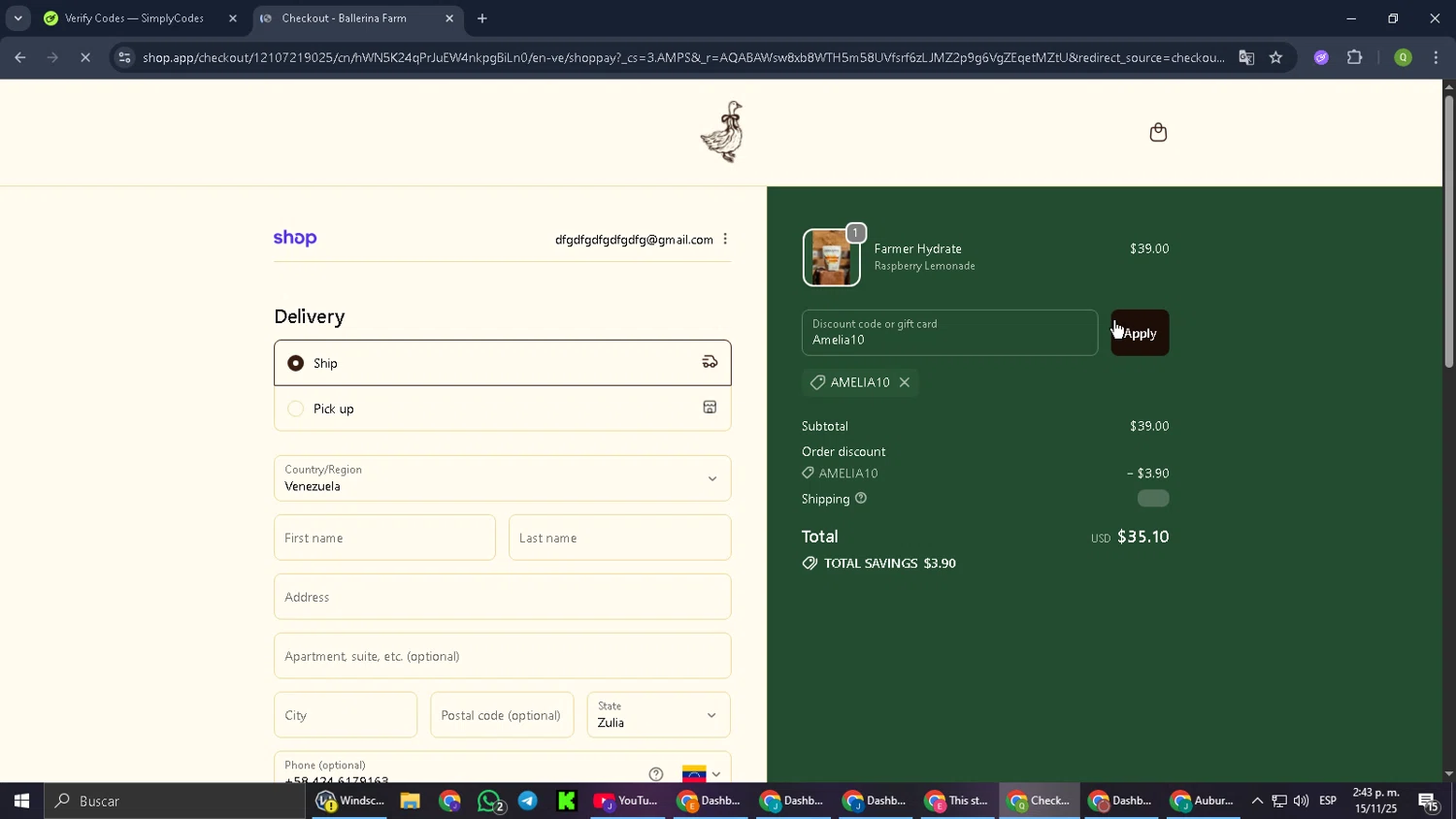This screenshot has width=1456, height=819.
Task: Click the phone help question mark icon
Action: 656,773
